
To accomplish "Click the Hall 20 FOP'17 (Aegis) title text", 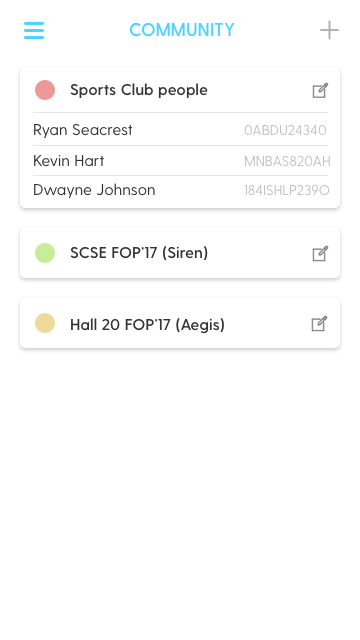I will 147,325.
